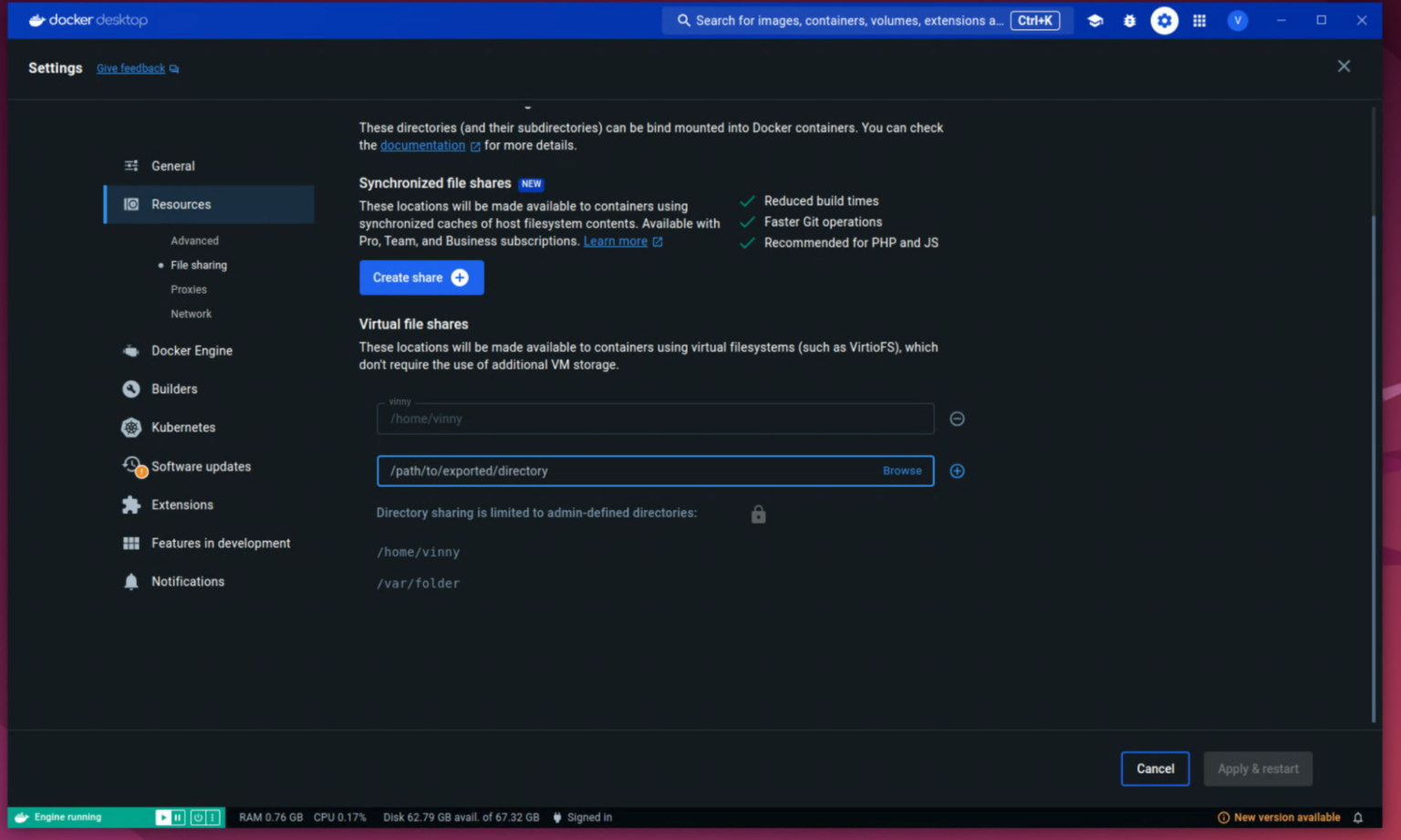Add a new virtual file share via plus icon
Viewport: 1401px width, 840px height.
[x=957, y=471]
